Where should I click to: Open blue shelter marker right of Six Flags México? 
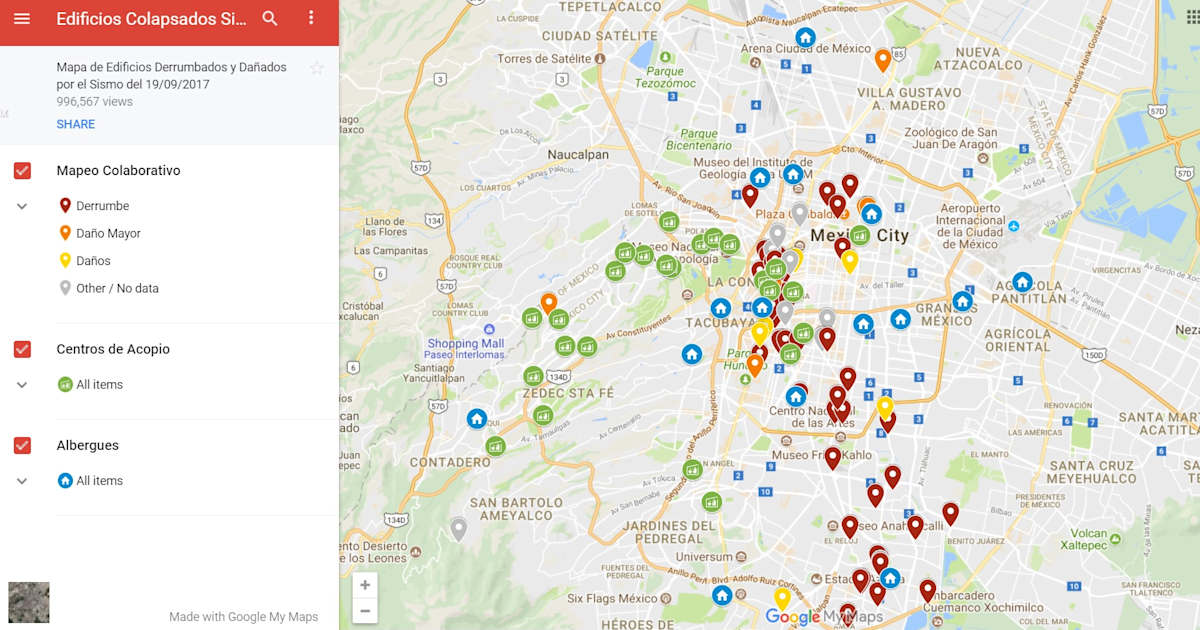coord(722,595)
